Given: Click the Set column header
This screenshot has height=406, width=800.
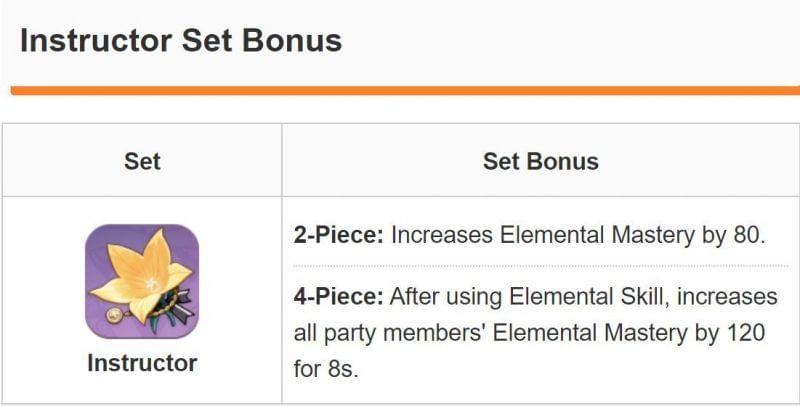Looking at the screenshot, I should pyautogui.click(x=142, y=161).
